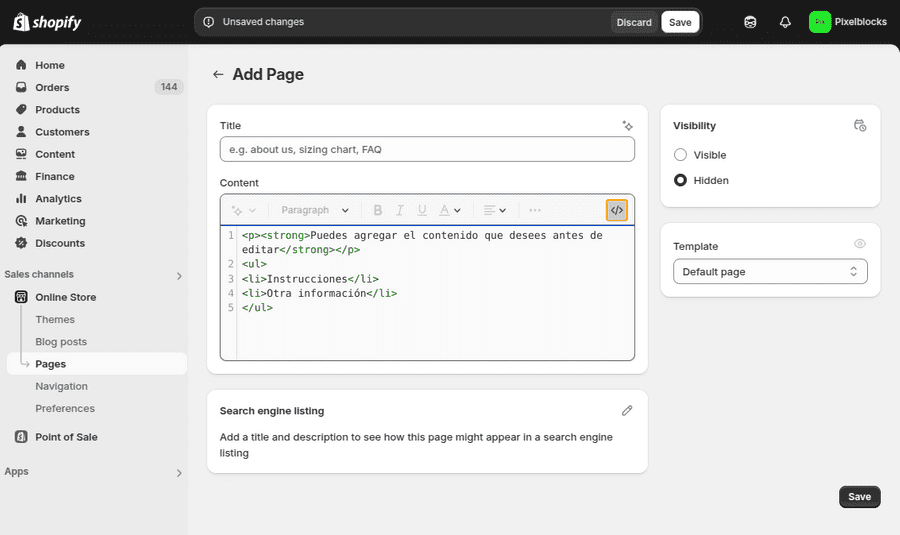Set visibility date with the calendar icon
Screen dimensions: 900x535
point(859,125)
